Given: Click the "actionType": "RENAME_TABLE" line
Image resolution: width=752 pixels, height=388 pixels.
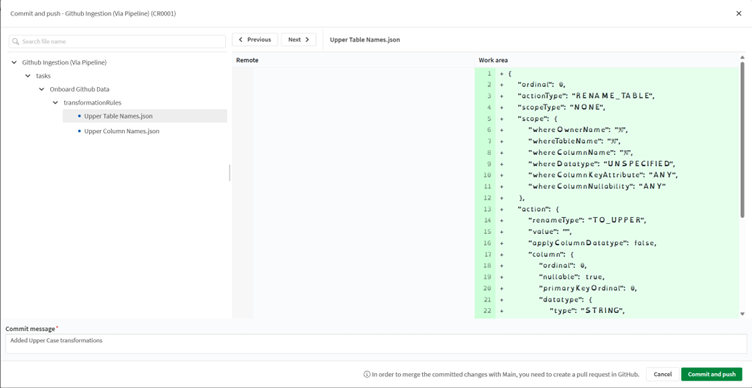Looking at the screenshot, I should pyautogui.click(x=586, y=96).
